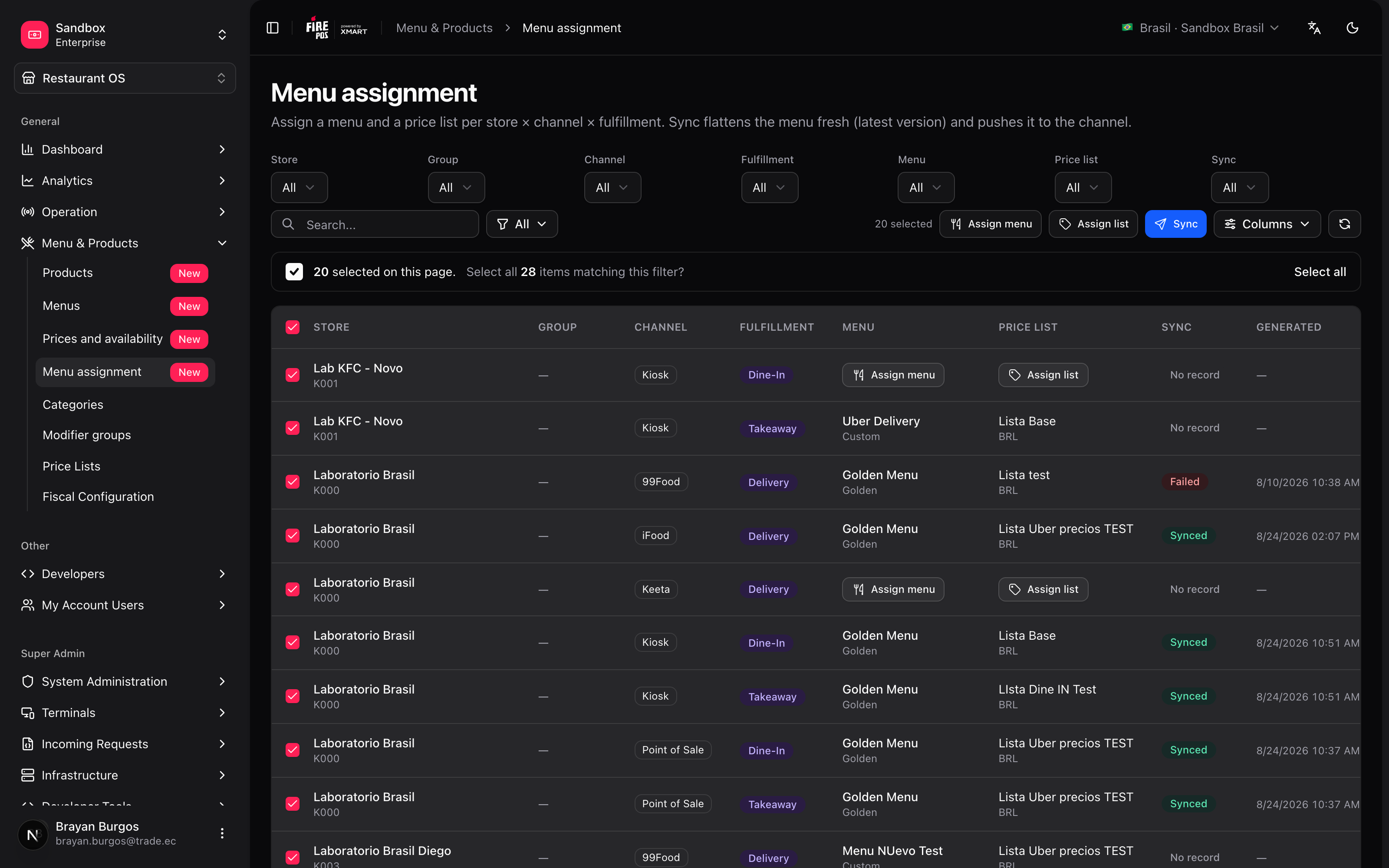The height and width of the screenshot is (868, 1389).
Task: Toggle the sidebar panel icon
Action: click(273, 27)
